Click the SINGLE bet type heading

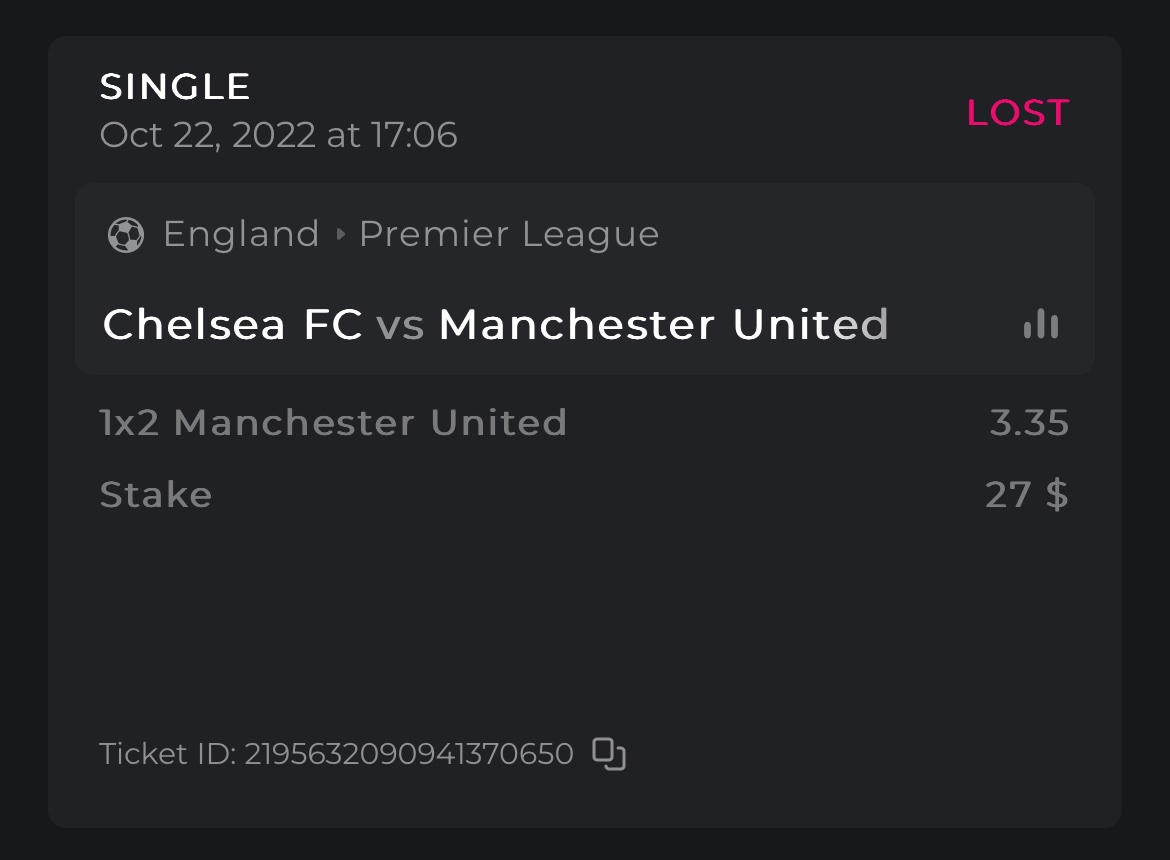pyautogui.click(x=175, y=87)
